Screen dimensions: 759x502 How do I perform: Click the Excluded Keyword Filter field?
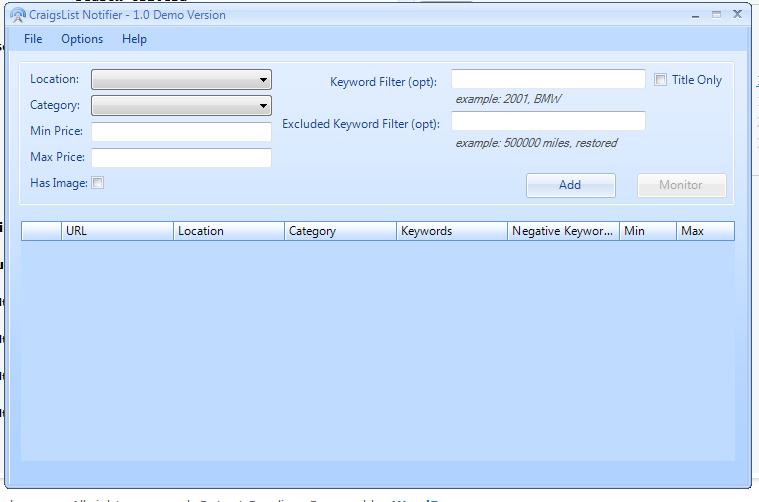548,121
